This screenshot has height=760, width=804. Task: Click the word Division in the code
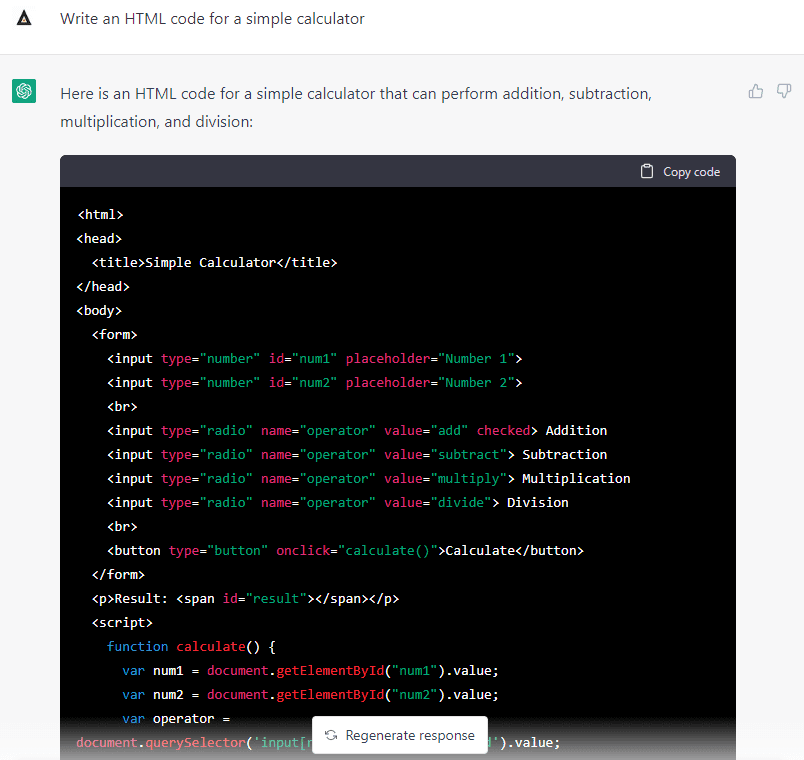tap(537, 502)
